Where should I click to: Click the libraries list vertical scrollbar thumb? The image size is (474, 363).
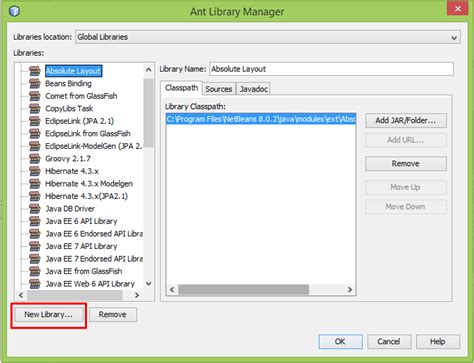149,113
